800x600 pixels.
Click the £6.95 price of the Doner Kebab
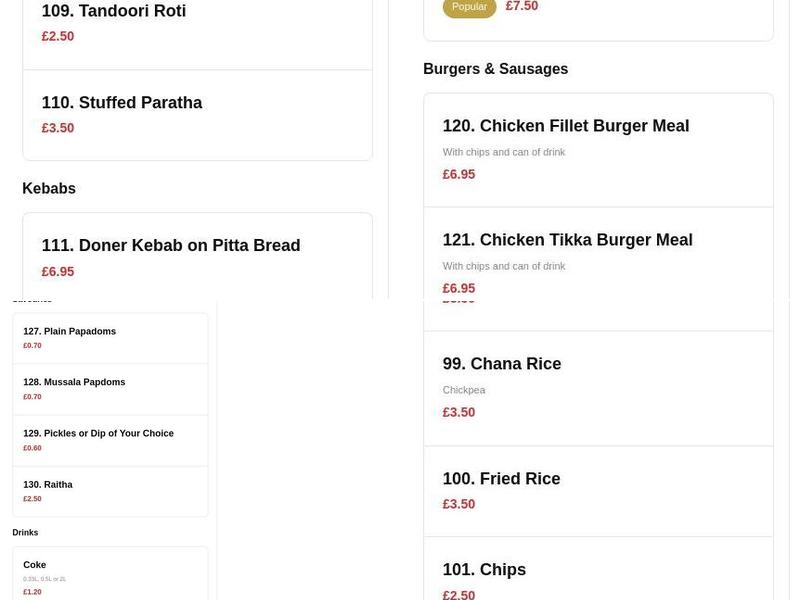pyautogui.click(x=58, y=271)
